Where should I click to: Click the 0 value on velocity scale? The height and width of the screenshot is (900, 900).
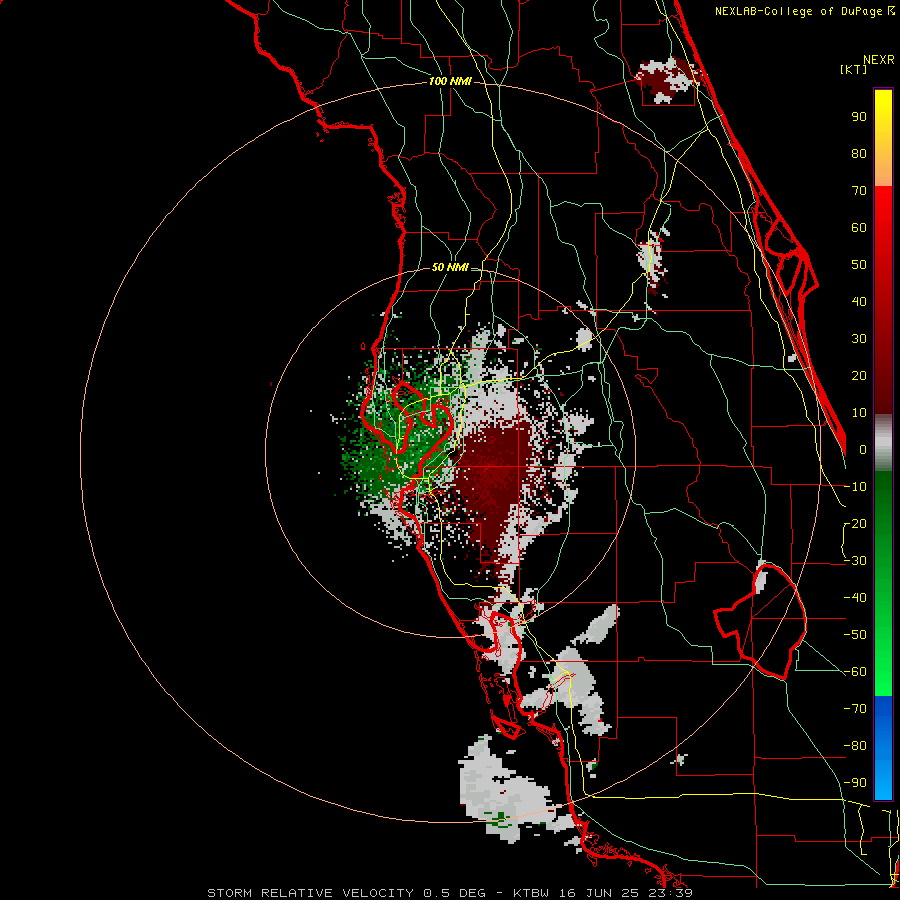point(863,450)
